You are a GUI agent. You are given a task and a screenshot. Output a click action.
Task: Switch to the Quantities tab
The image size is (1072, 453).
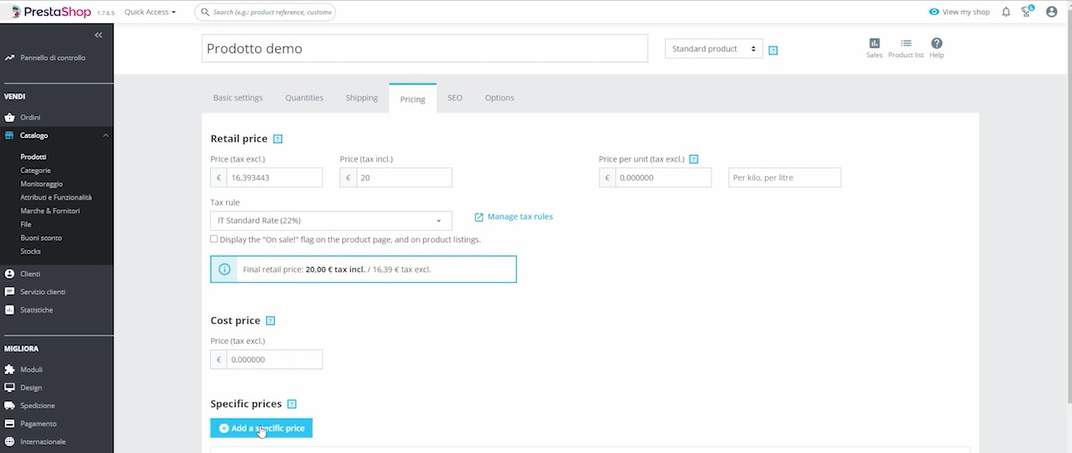(x=304, y=98)
